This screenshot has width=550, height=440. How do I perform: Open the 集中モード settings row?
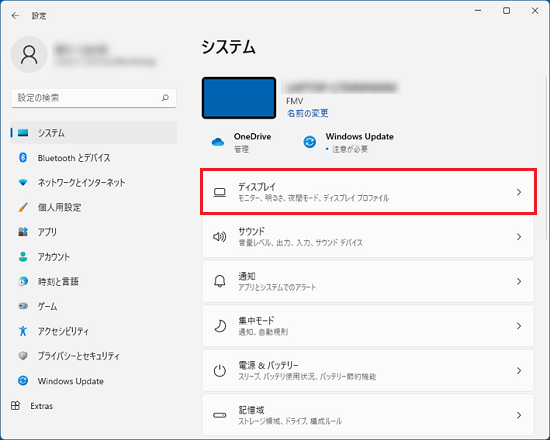368,326
